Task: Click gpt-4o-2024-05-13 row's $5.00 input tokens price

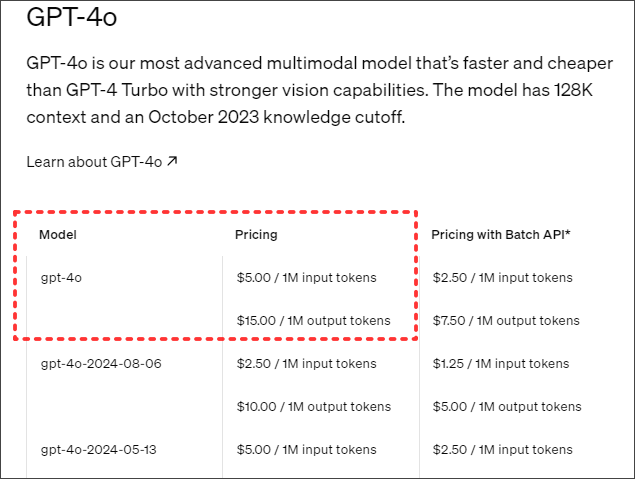Action: tap(306, 449)
